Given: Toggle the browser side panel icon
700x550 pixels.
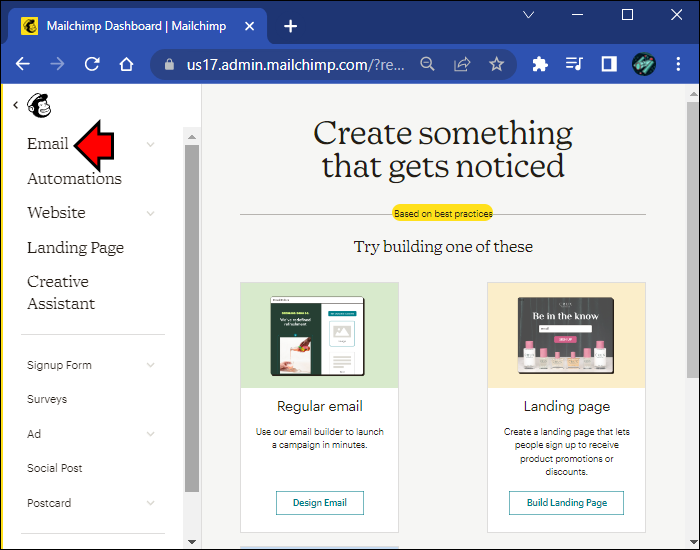Looking at the screenshot, I should [609, 64].
